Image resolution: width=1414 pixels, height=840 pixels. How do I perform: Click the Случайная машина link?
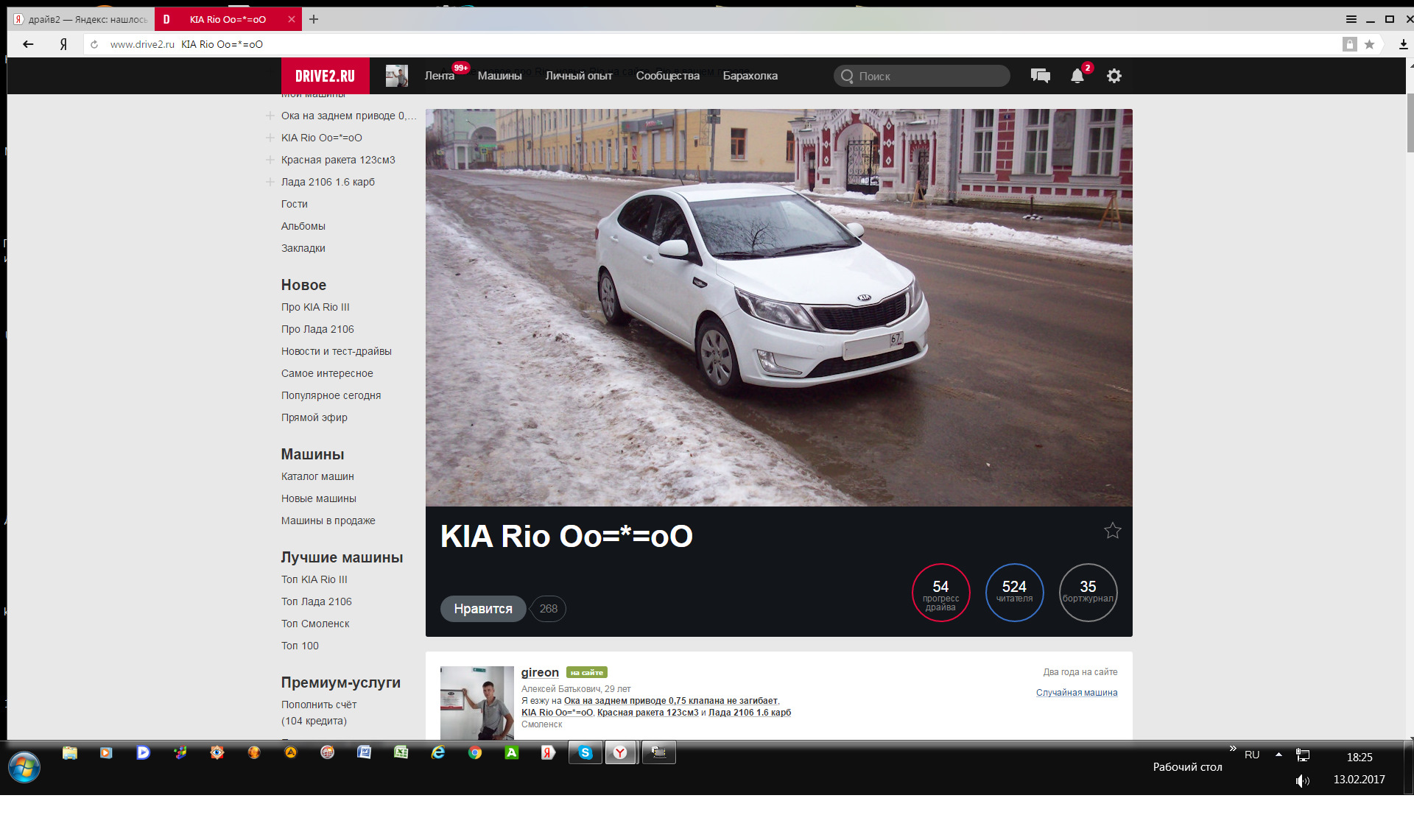(x=1076, y=693)
